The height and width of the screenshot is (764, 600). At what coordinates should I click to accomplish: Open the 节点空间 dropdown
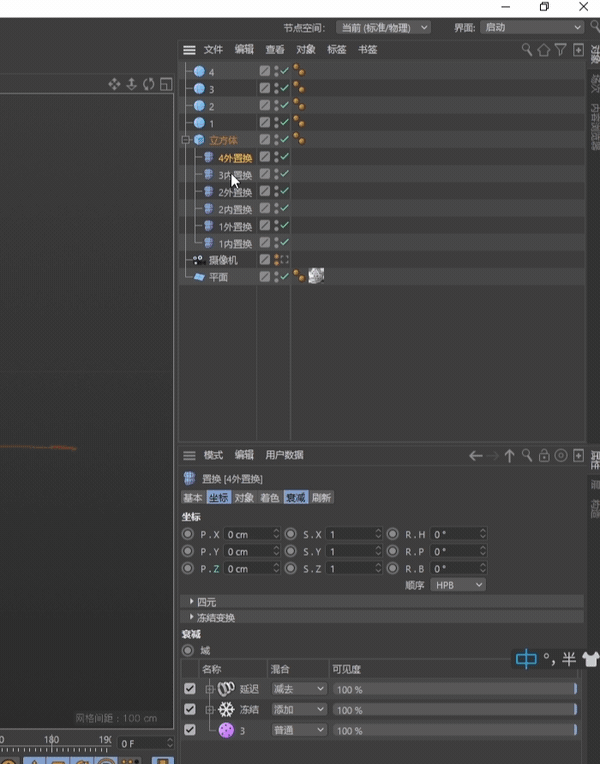[383, 28]
